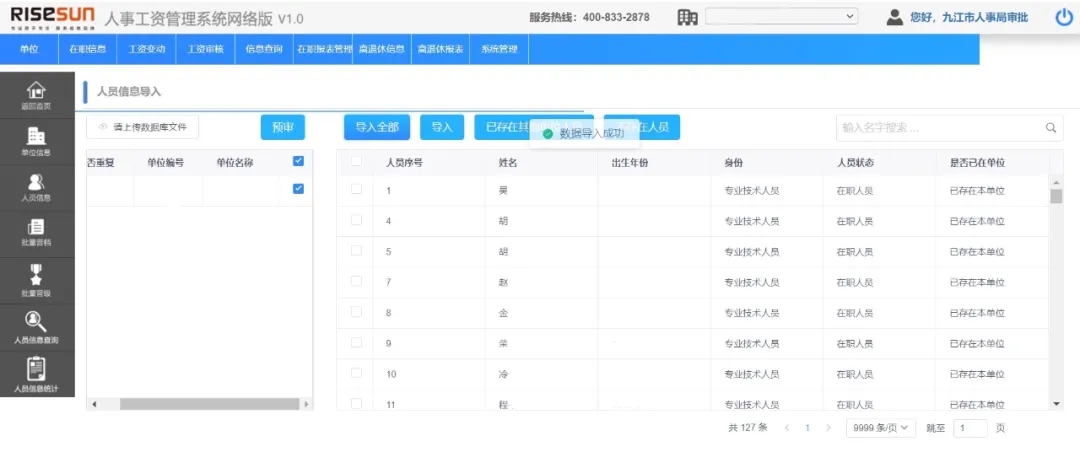Expand the 9999 条/页 page size dropdown

point(880,428)
